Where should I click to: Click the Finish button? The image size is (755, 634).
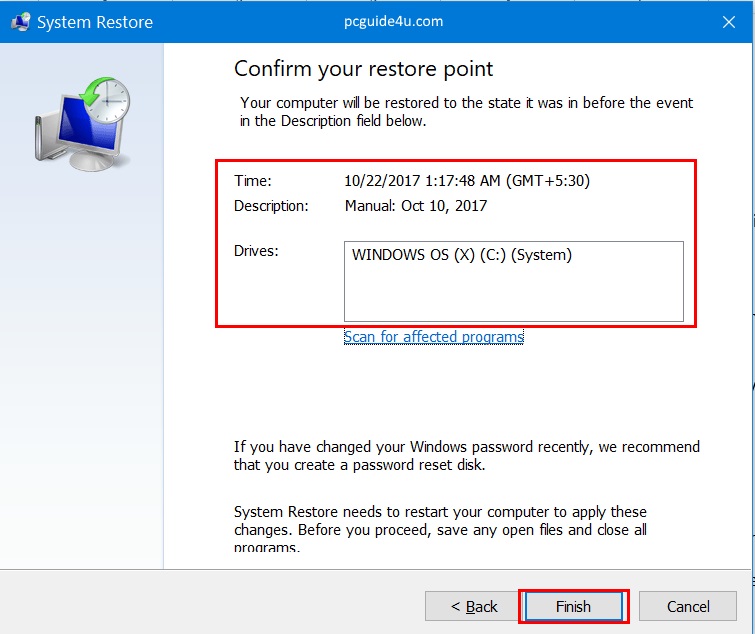click(573, 606)
